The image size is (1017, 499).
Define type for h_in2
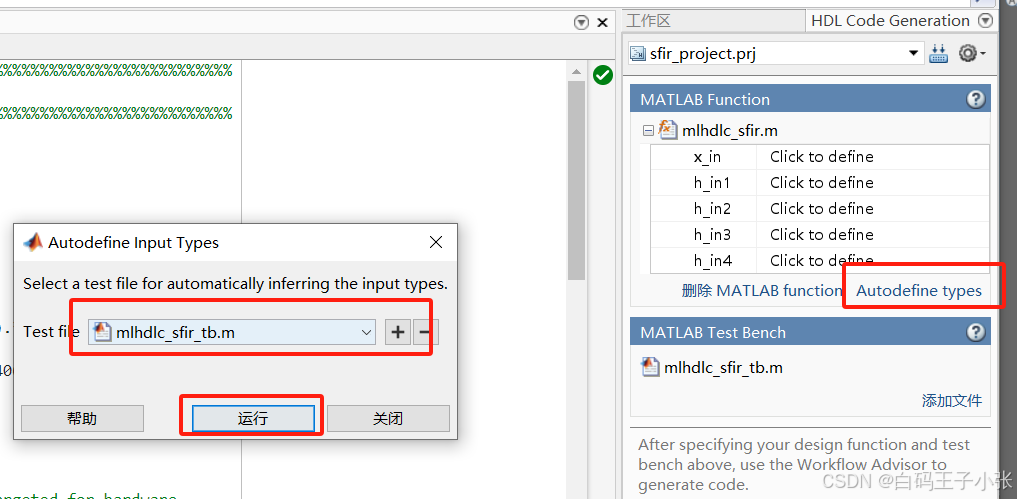tap(872, 209)
